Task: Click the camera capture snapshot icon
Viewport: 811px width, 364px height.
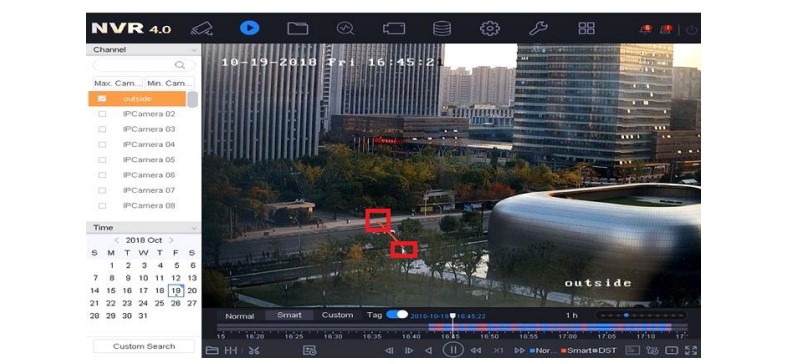Action: click(652, 350)
